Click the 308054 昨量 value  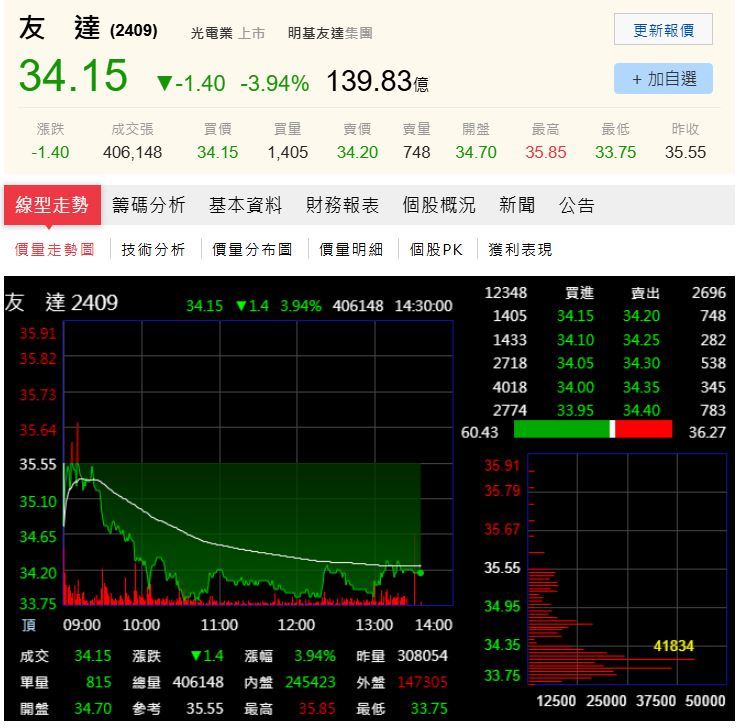(422, 656)
